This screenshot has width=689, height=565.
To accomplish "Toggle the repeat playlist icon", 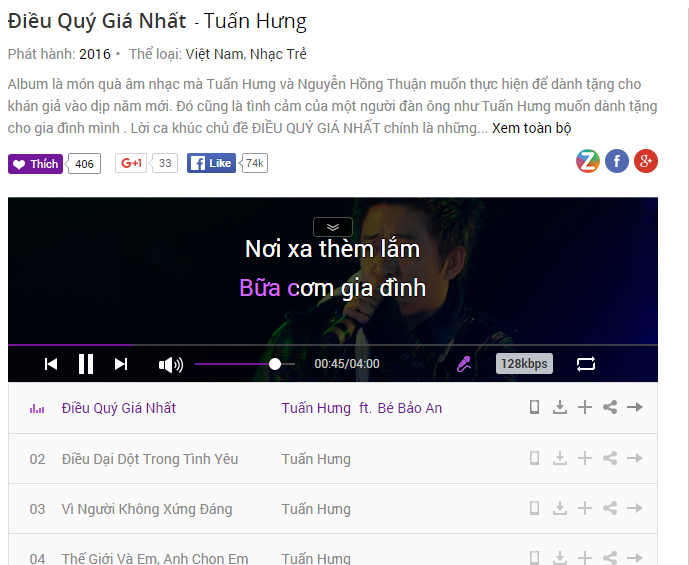I will pyautogui.click(x=586, y=364).
